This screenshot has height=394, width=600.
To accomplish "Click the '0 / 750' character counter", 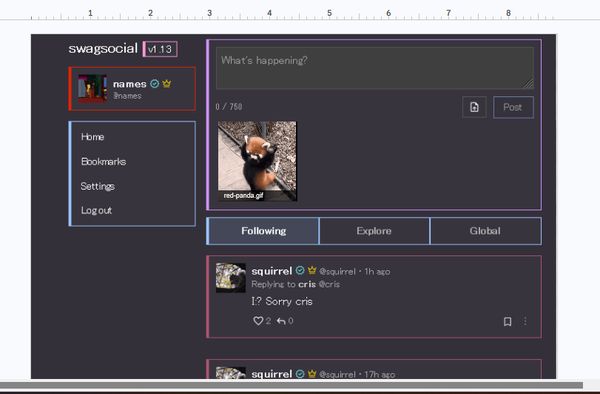I will pos(229,107).
